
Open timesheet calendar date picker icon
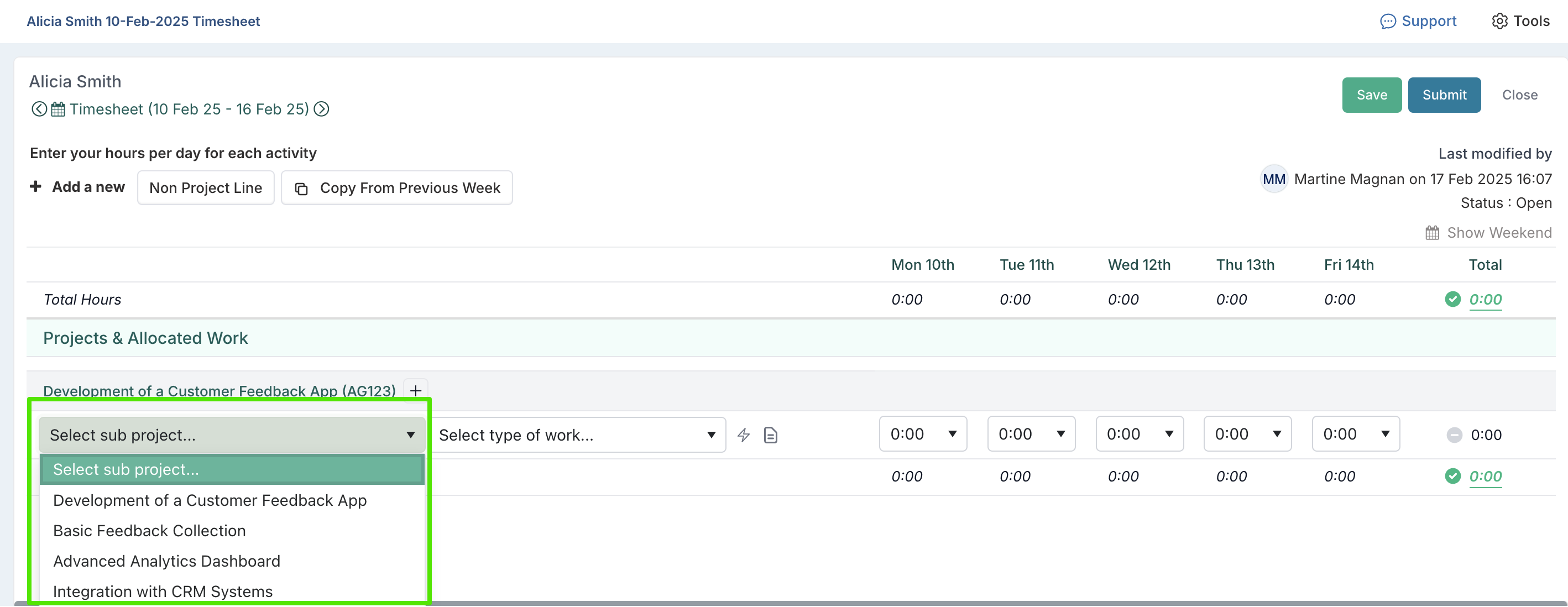click(x=58, y=109)
